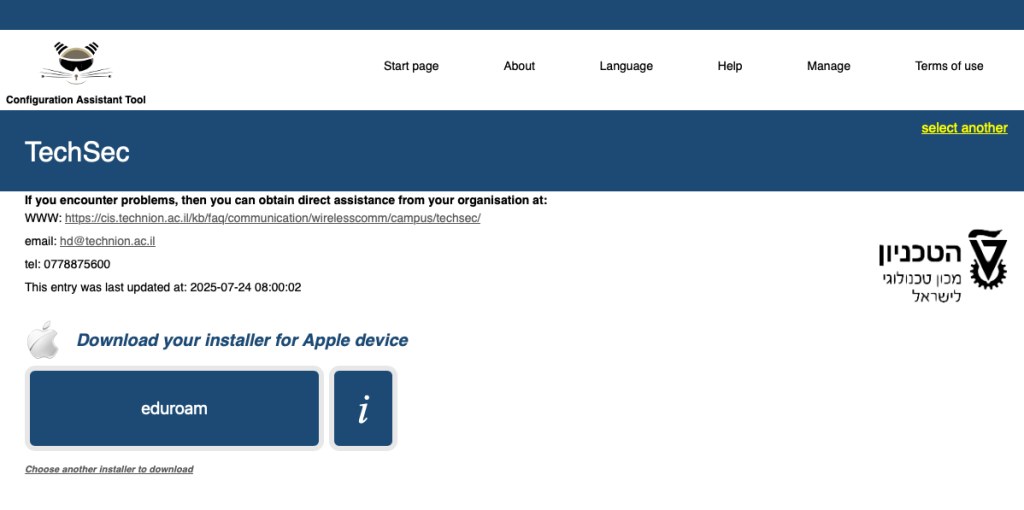Click the last updated timestamp text
1024x510 pixels.
click(163, 287)
